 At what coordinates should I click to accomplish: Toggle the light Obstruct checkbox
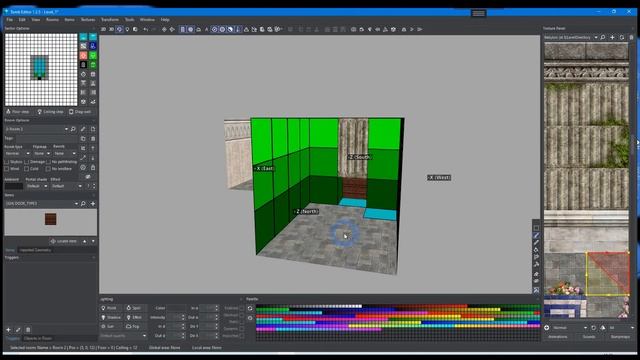pyautogui.click(x=242, y=315)
